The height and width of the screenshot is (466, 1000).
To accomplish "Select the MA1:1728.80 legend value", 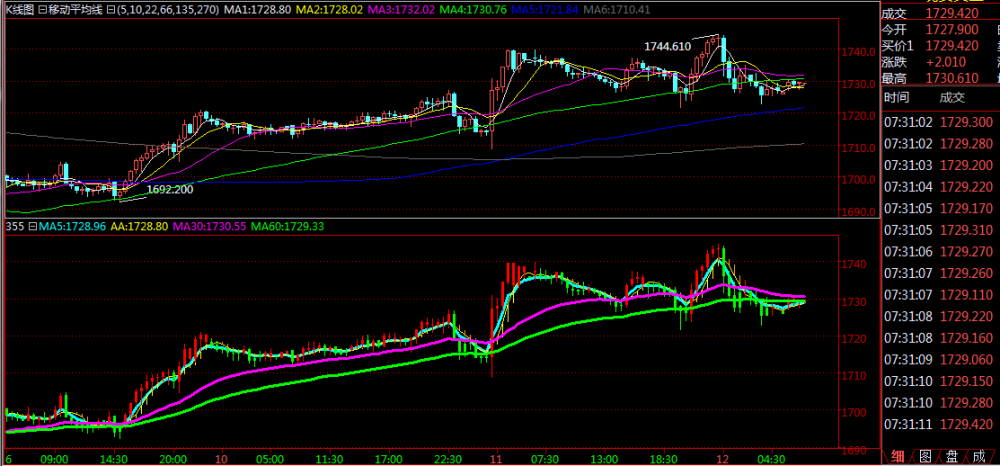I will [x=256, y=10].
